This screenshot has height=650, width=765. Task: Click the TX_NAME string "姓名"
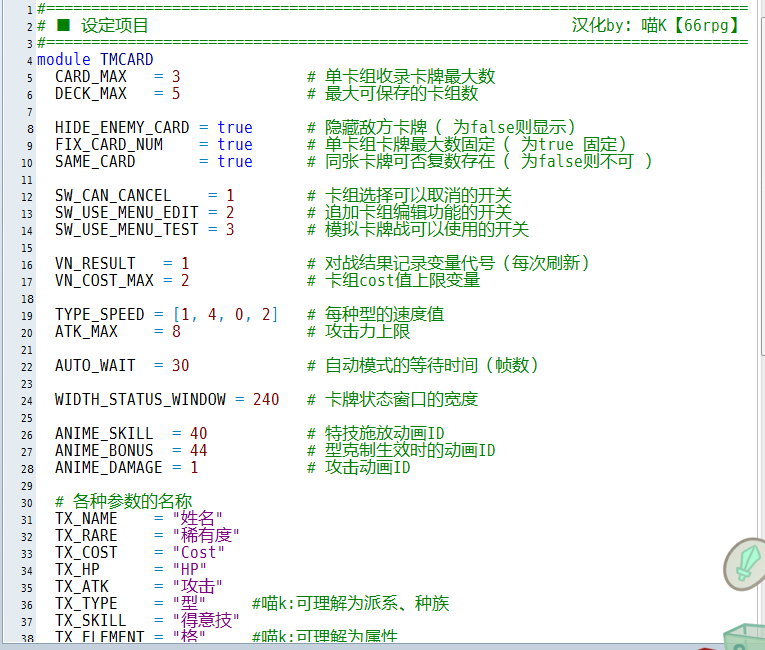point(198,519)
